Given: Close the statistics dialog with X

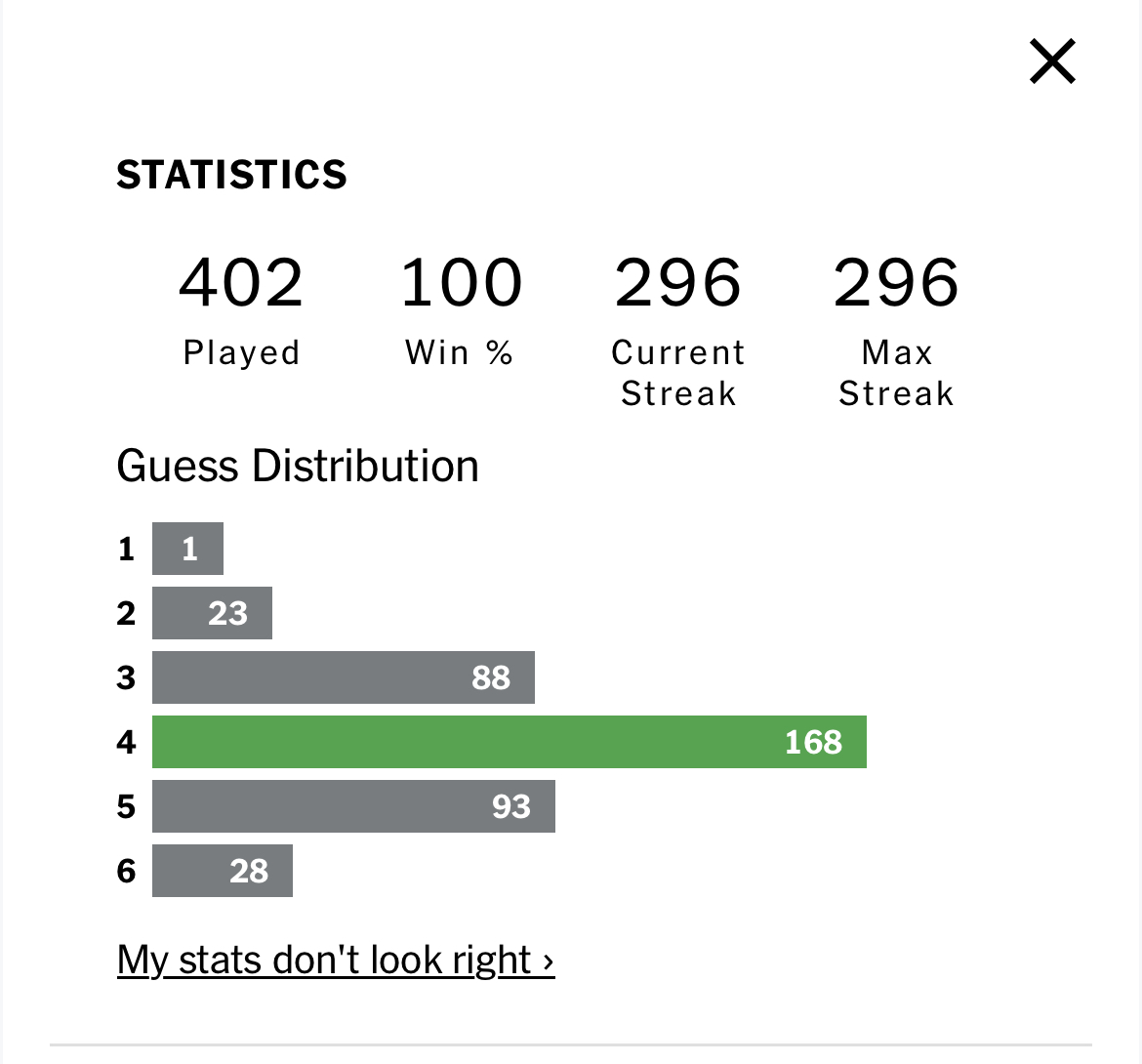Looking at the screenshot, I should click(x=1052, y=61).
